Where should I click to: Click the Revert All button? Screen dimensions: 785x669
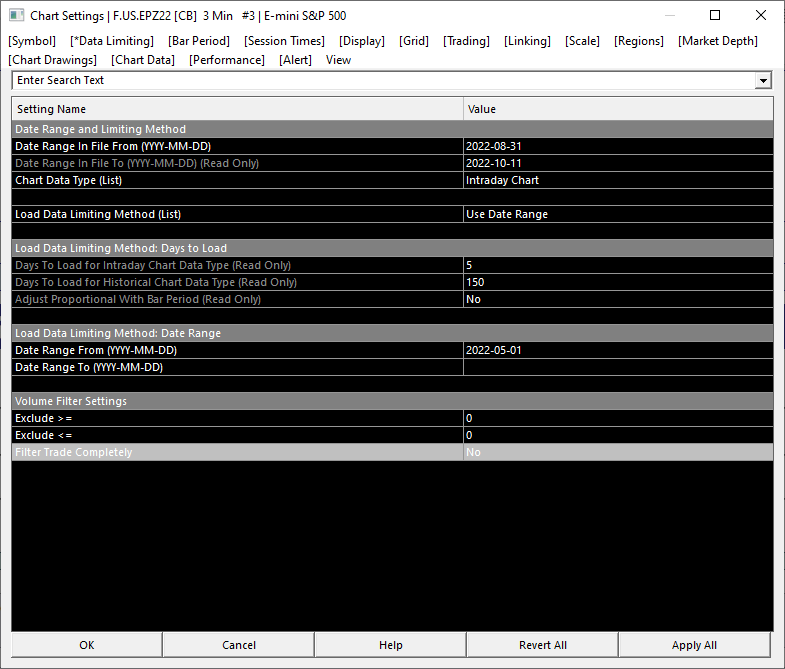(x=543, y=645)
